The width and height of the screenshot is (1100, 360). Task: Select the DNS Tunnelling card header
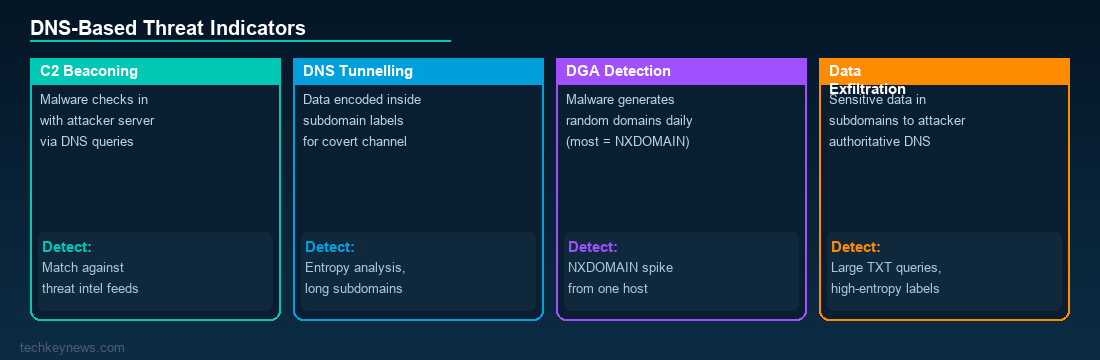(x=419, y=72)
